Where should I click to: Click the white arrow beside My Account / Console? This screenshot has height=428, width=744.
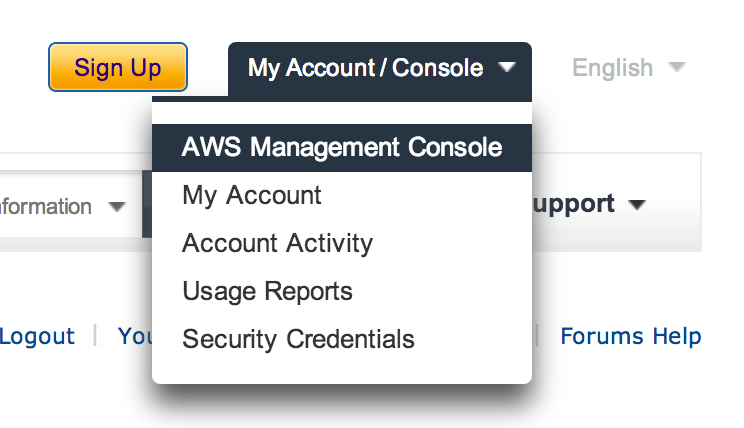[x=507, y=68]
